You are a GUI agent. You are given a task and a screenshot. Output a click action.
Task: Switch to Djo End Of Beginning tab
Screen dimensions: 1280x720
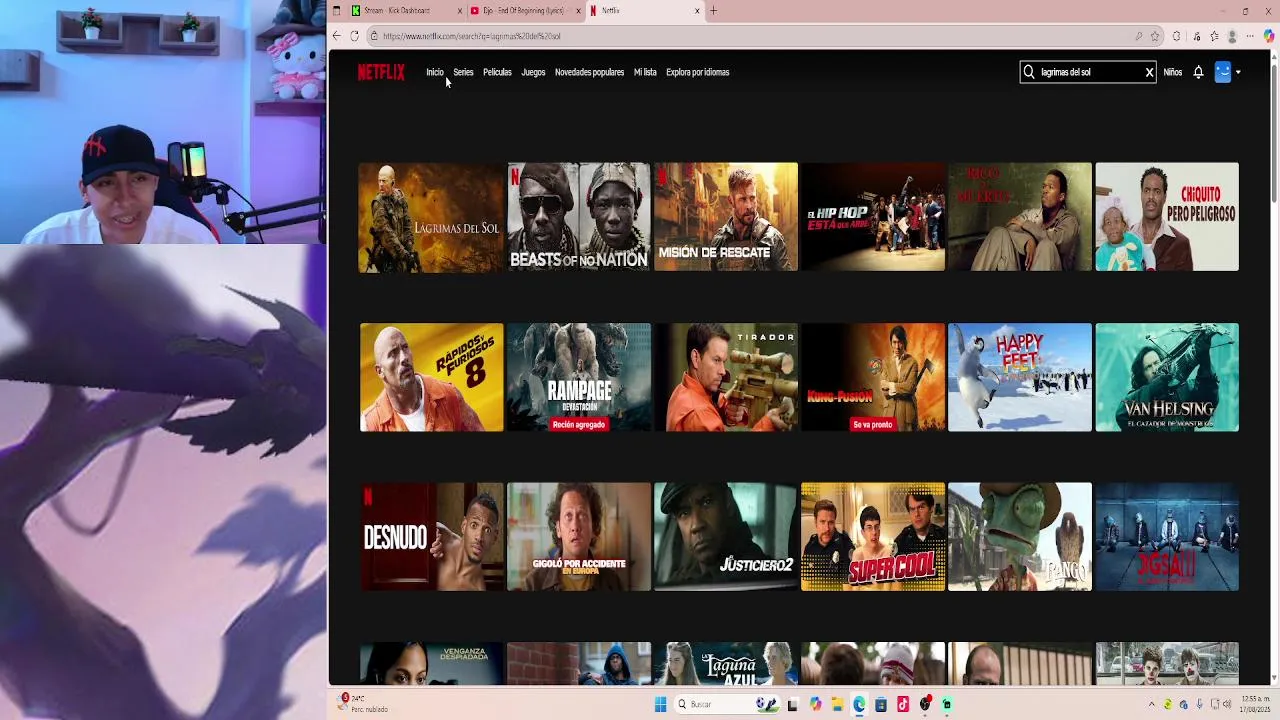tap(525, 10)
